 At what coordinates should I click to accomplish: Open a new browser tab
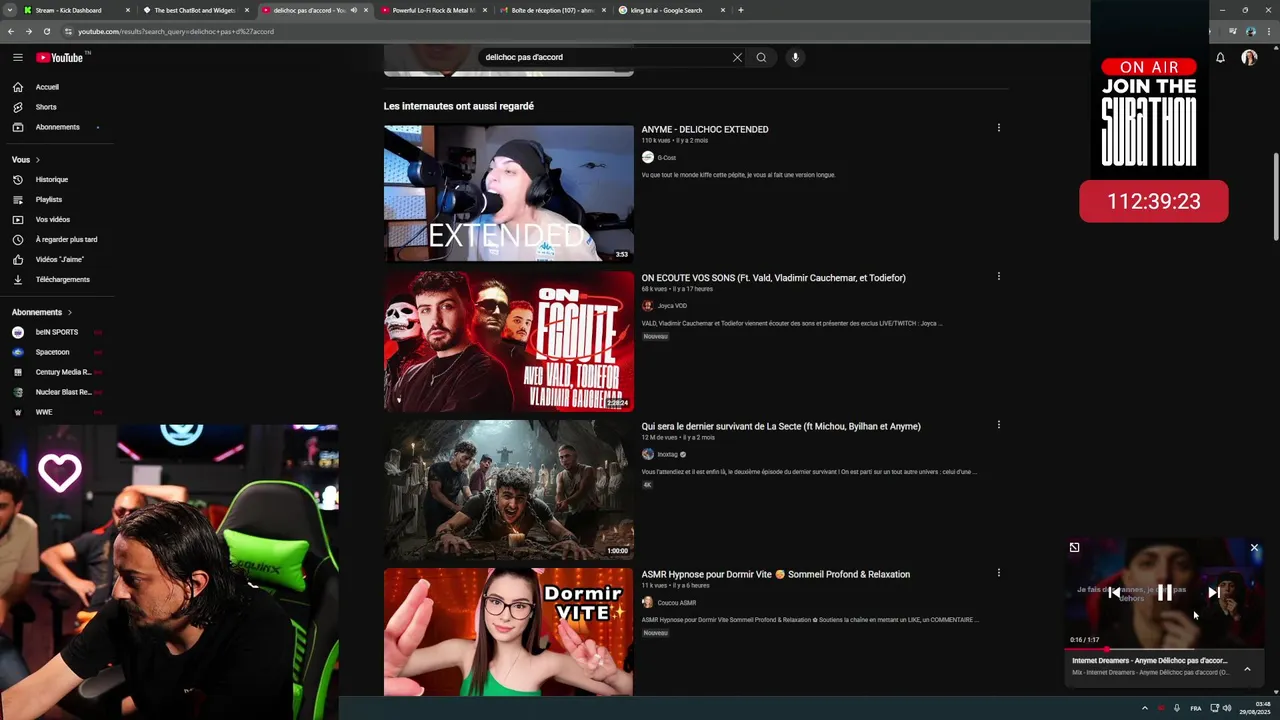[740, 10]
